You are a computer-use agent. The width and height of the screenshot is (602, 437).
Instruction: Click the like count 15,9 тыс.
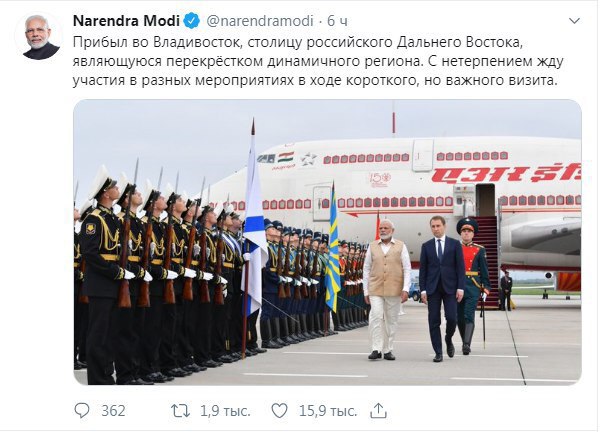tap(328, 411)
